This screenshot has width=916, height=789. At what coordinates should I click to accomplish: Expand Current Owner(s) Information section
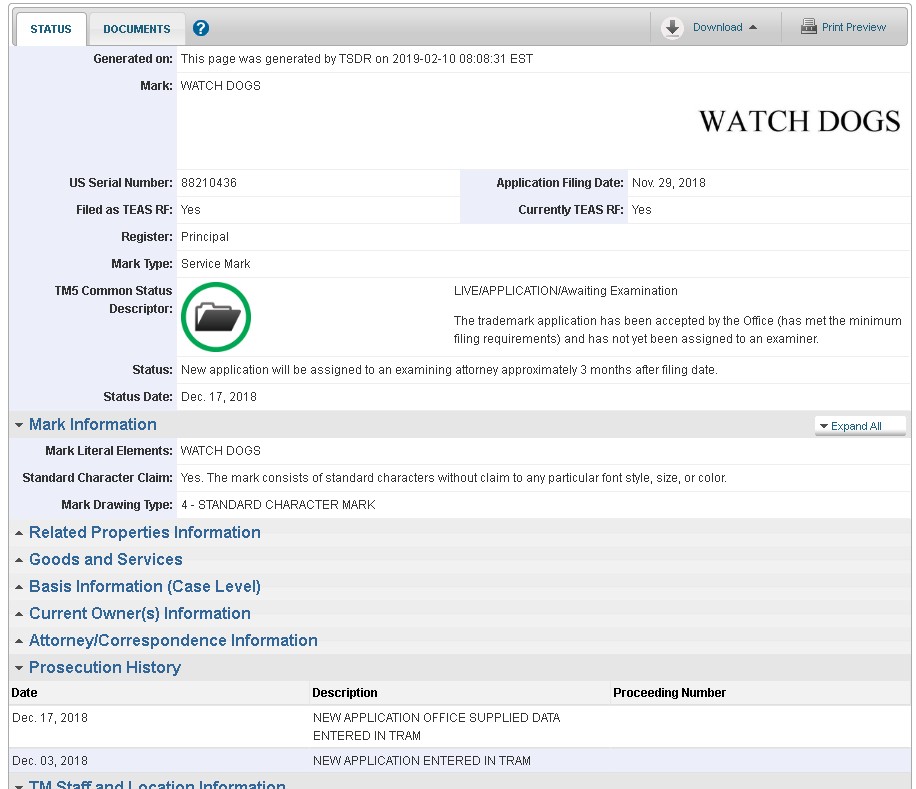139,614
